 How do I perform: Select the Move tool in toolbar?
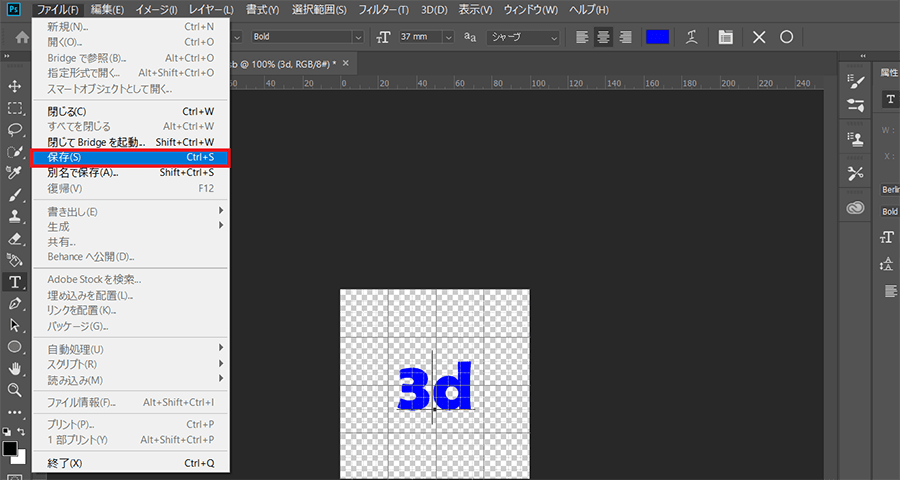pos(15,86)
